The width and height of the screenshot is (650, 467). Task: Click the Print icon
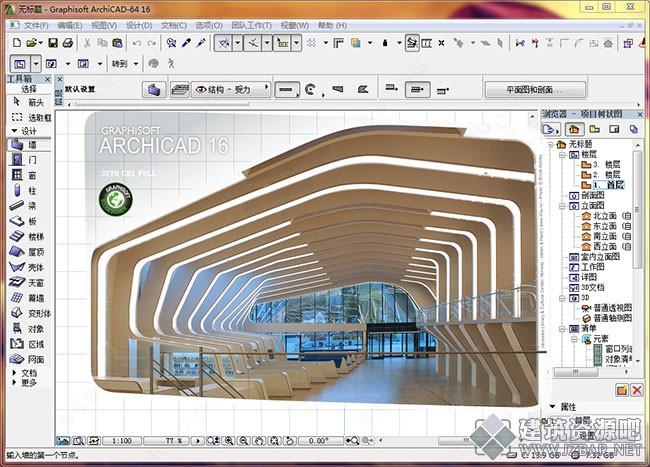tap(68, 43)
